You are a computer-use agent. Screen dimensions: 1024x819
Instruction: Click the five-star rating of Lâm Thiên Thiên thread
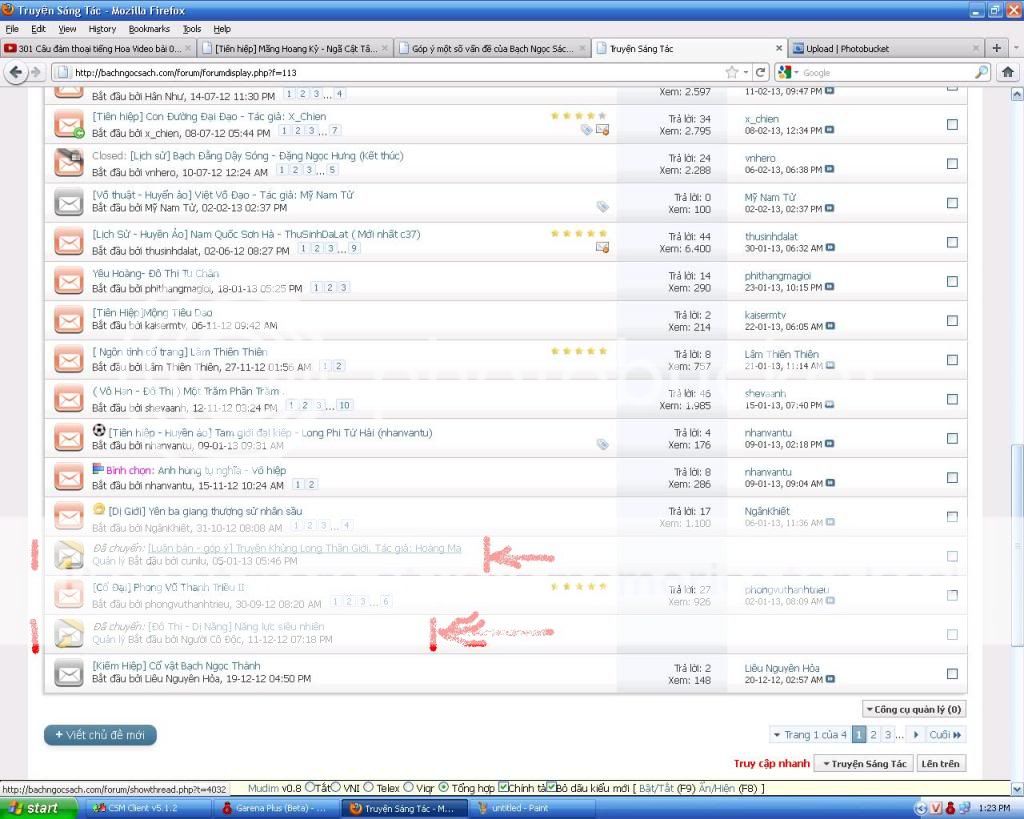(578, 351)
